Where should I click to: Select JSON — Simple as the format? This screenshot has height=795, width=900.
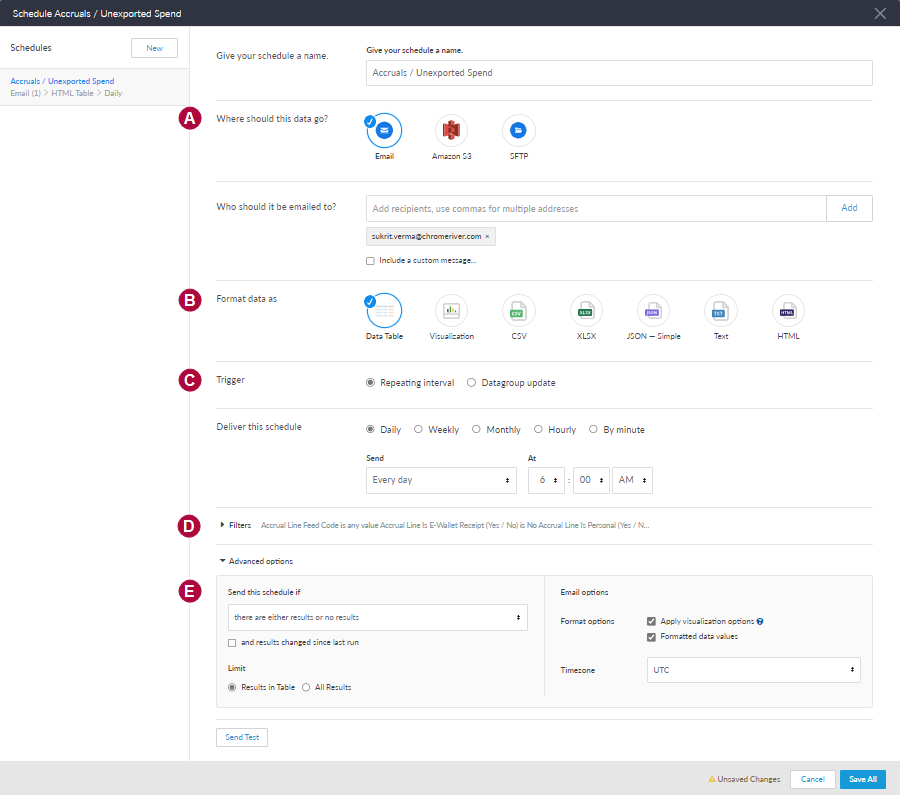[653, 310]
